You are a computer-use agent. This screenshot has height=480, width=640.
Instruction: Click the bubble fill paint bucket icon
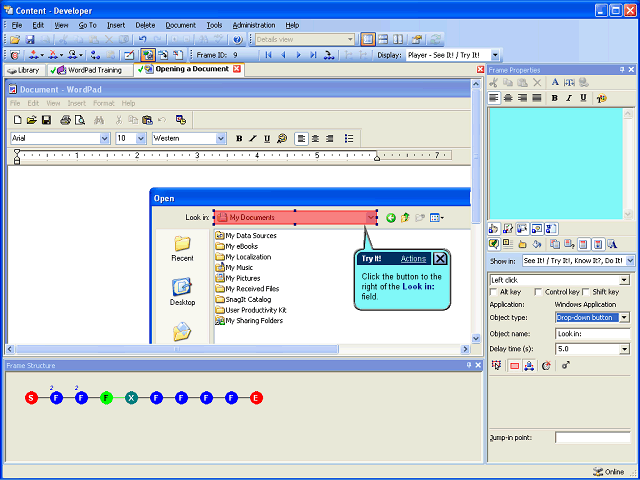[x=537, y=244]
